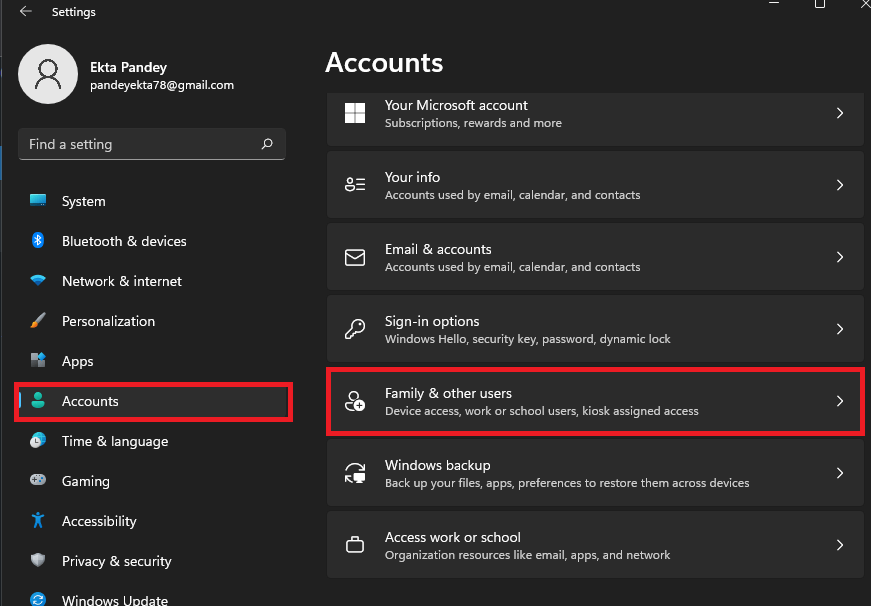Expand Your Microsoft account chevron
Viewport: 871px width, 606px height.
point(840,114)
